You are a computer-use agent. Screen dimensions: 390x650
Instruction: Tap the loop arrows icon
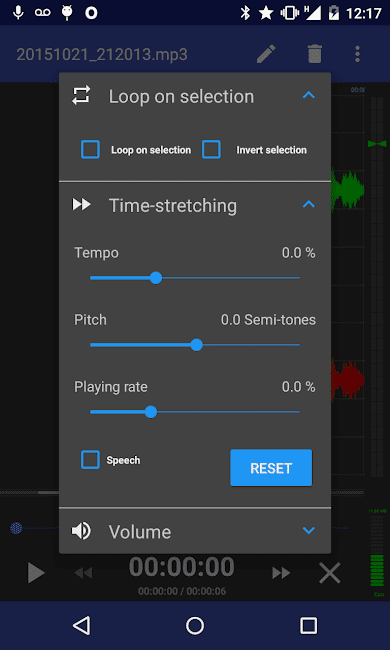point(81,96)
